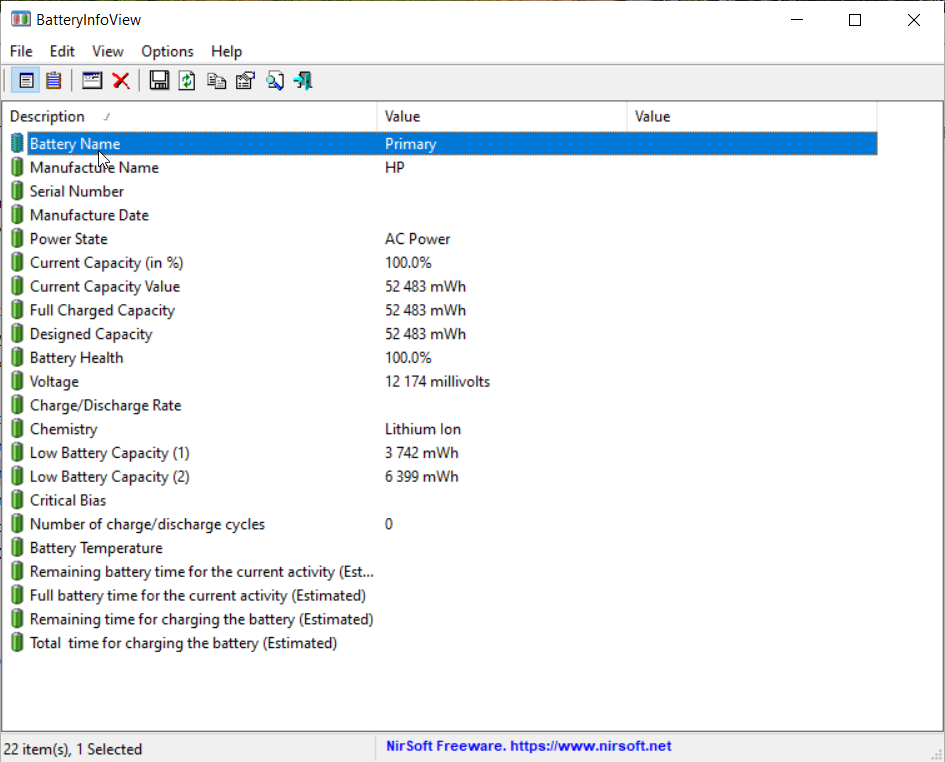Click the 6 399 mWh value
This screenshot has width=945, height=762.
point(422,477)
